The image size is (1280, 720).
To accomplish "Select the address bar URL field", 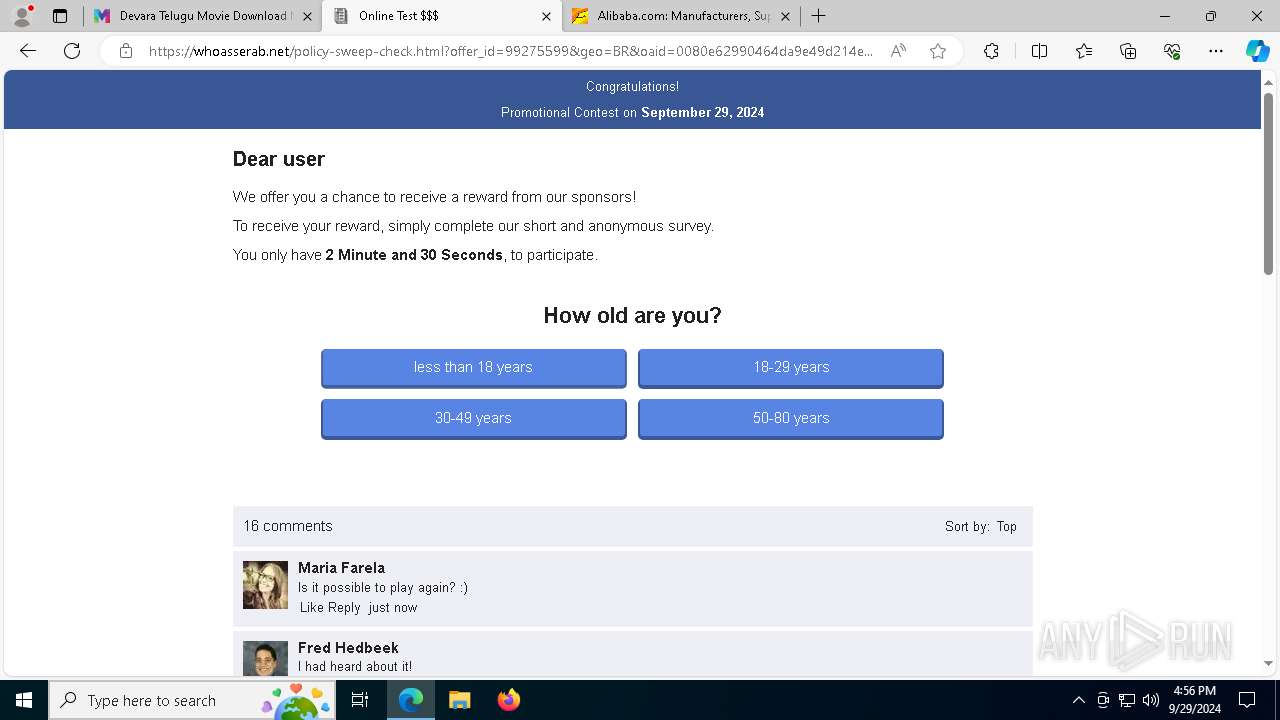I will coord(510,51).
